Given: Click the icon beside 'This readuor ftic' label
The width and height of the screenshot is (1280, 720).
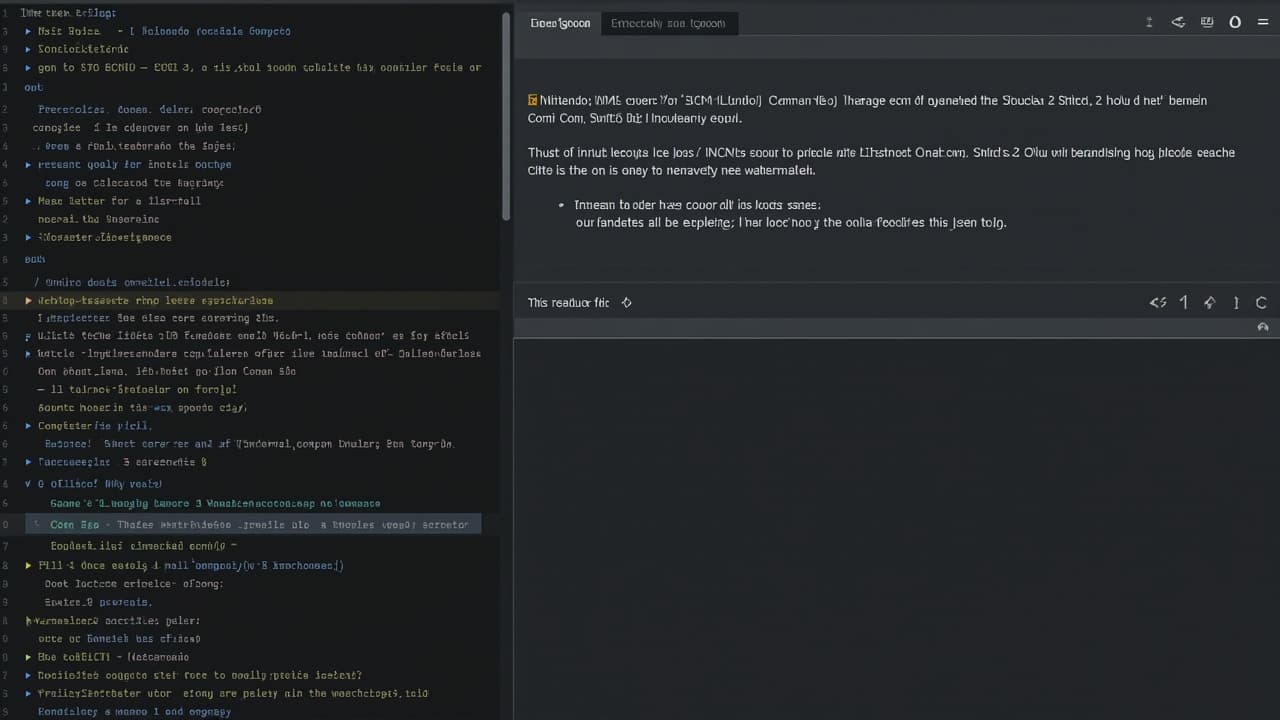Looking at the screenshot, I should pos(626,302).
